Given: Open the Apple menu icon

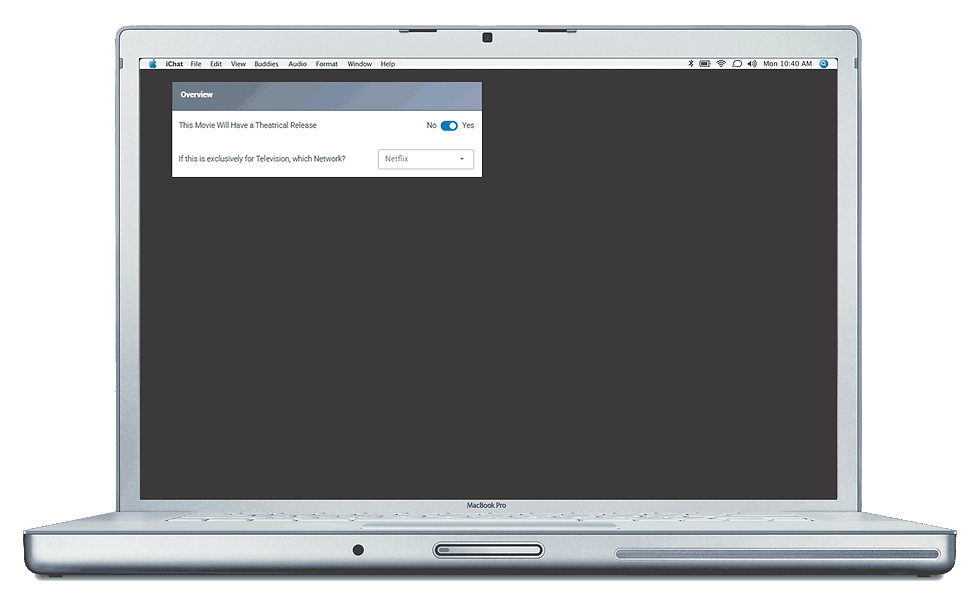Looking at the screenshot, I should (152, 64).
